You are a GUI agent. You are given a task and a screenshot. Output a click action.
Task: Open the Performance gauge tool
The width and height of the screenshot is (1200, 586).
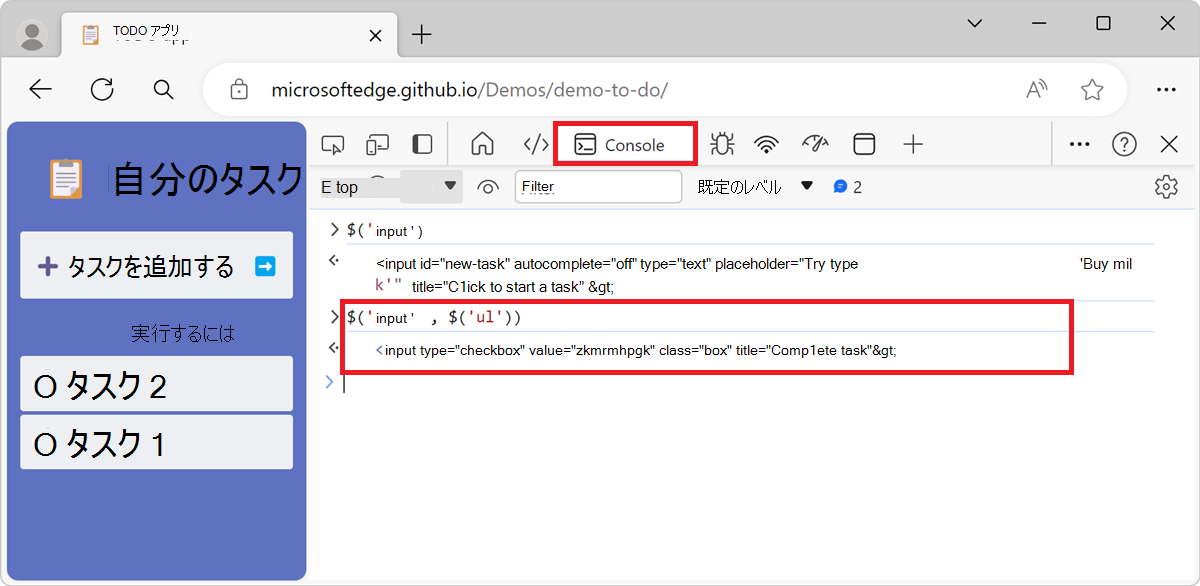coord(815,143)
